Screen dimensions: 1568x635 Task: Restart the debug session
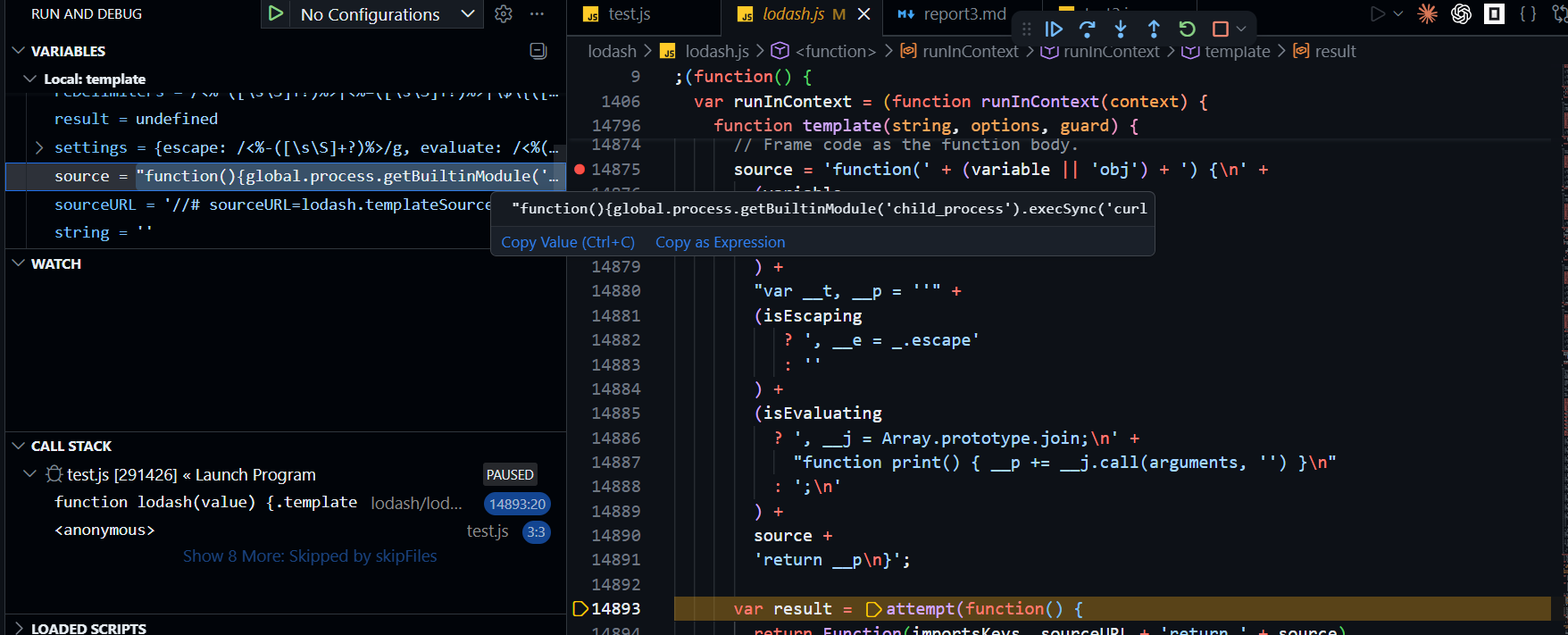coord(1187,29)
